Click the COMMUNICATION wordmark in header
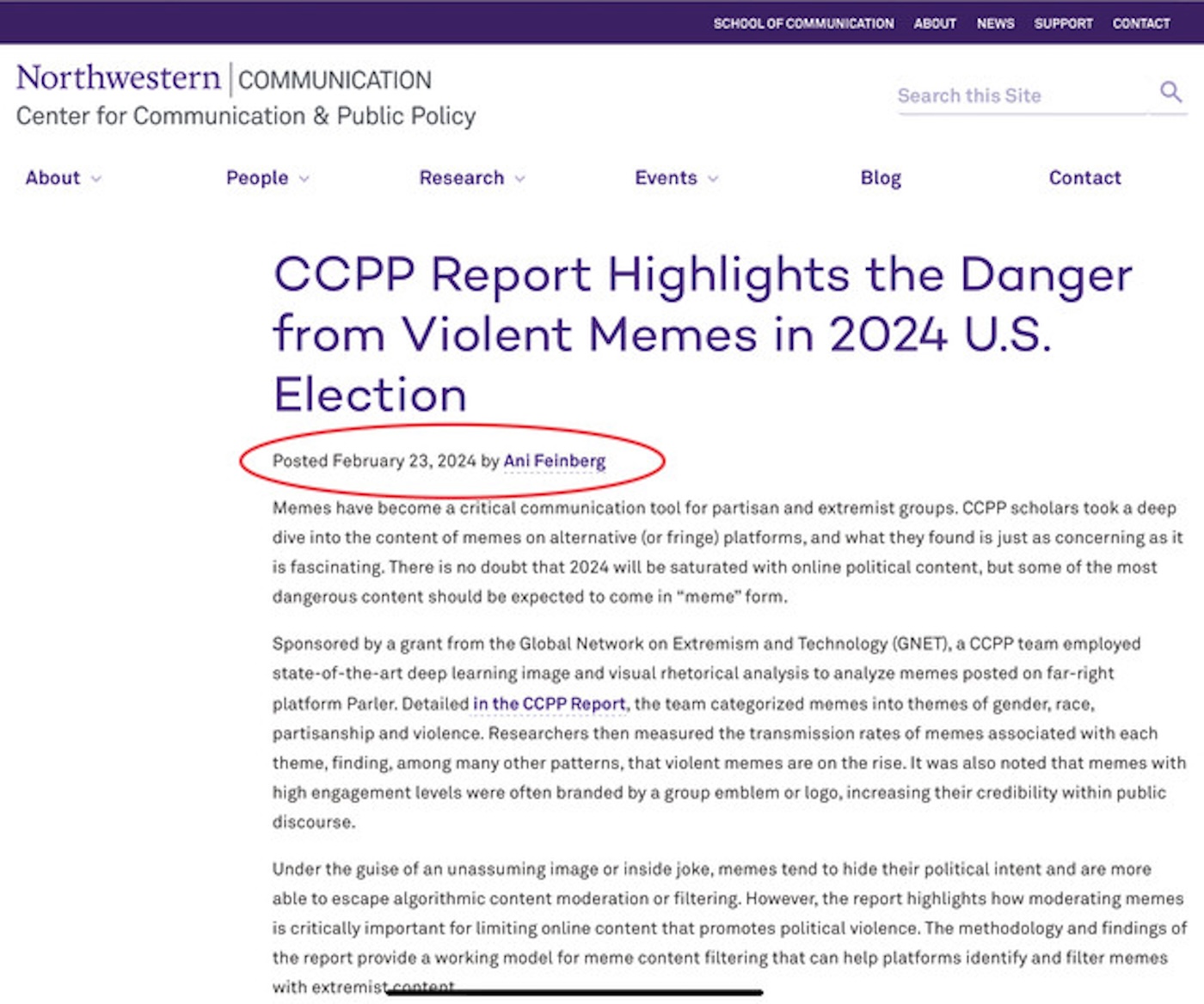The height and width of the screenshot is (1004, 1204). 335,80
